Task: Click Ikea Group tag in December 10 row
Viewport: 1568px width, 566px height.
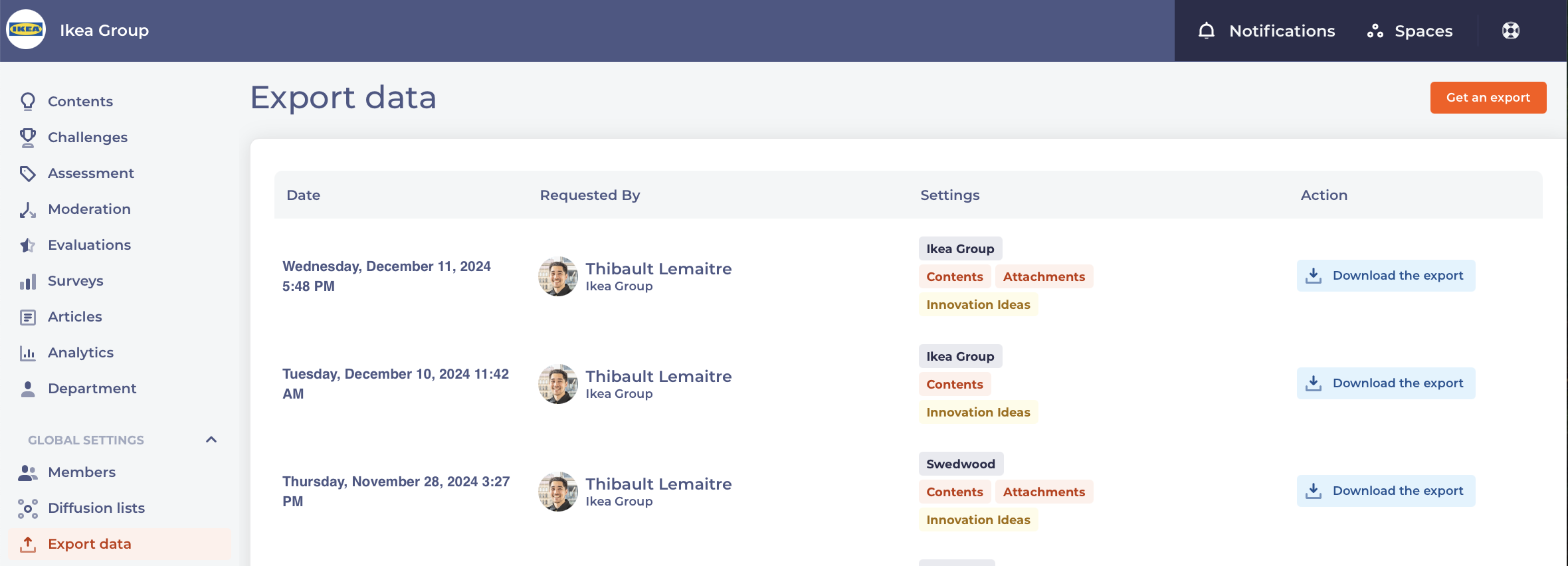Action: [x=961, y=356]
